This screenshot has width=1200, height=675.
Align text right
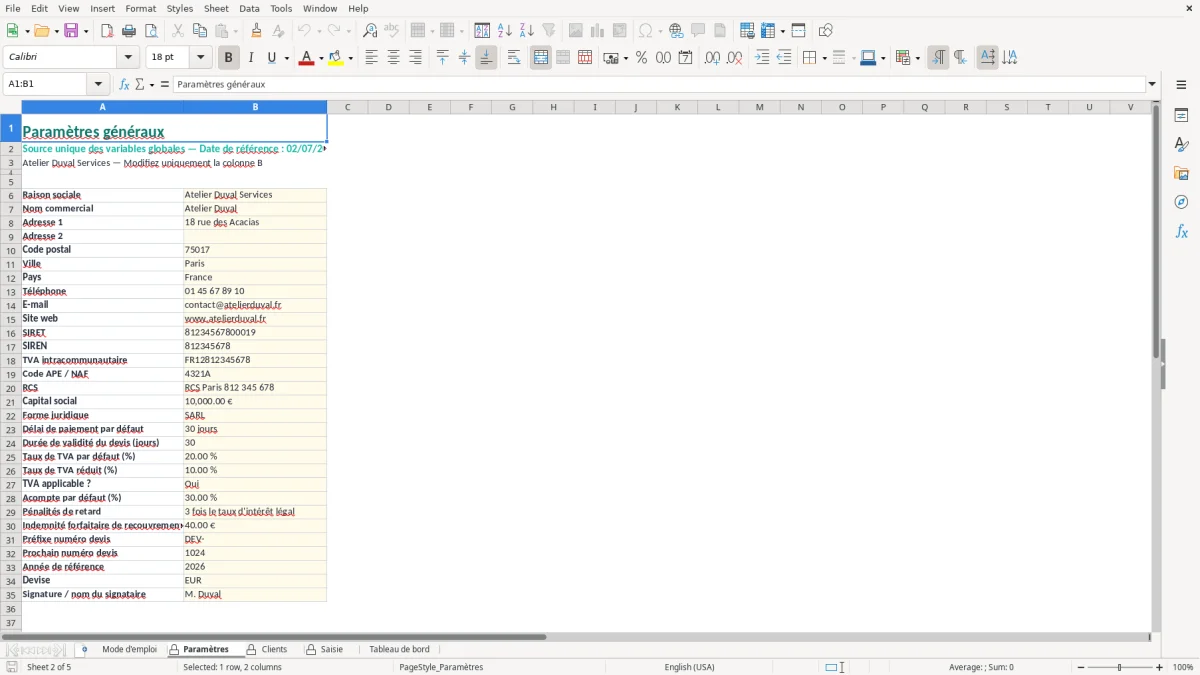415,58
